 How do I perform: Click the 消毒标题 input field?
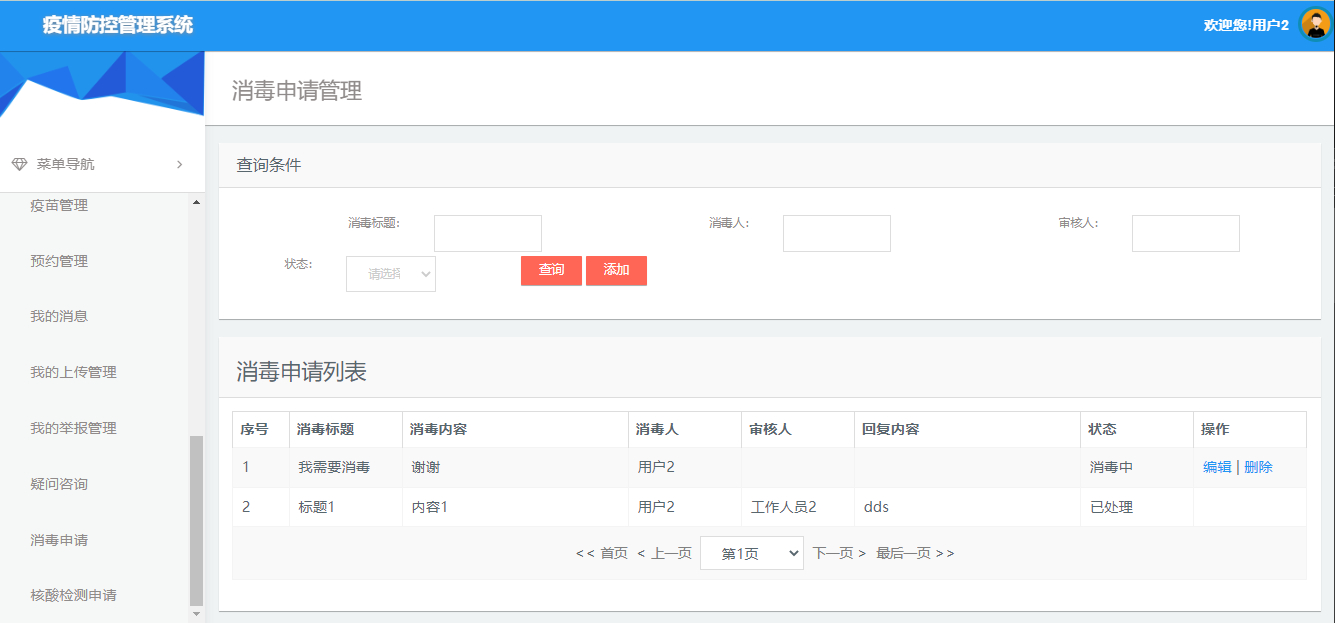click(487, 232)
